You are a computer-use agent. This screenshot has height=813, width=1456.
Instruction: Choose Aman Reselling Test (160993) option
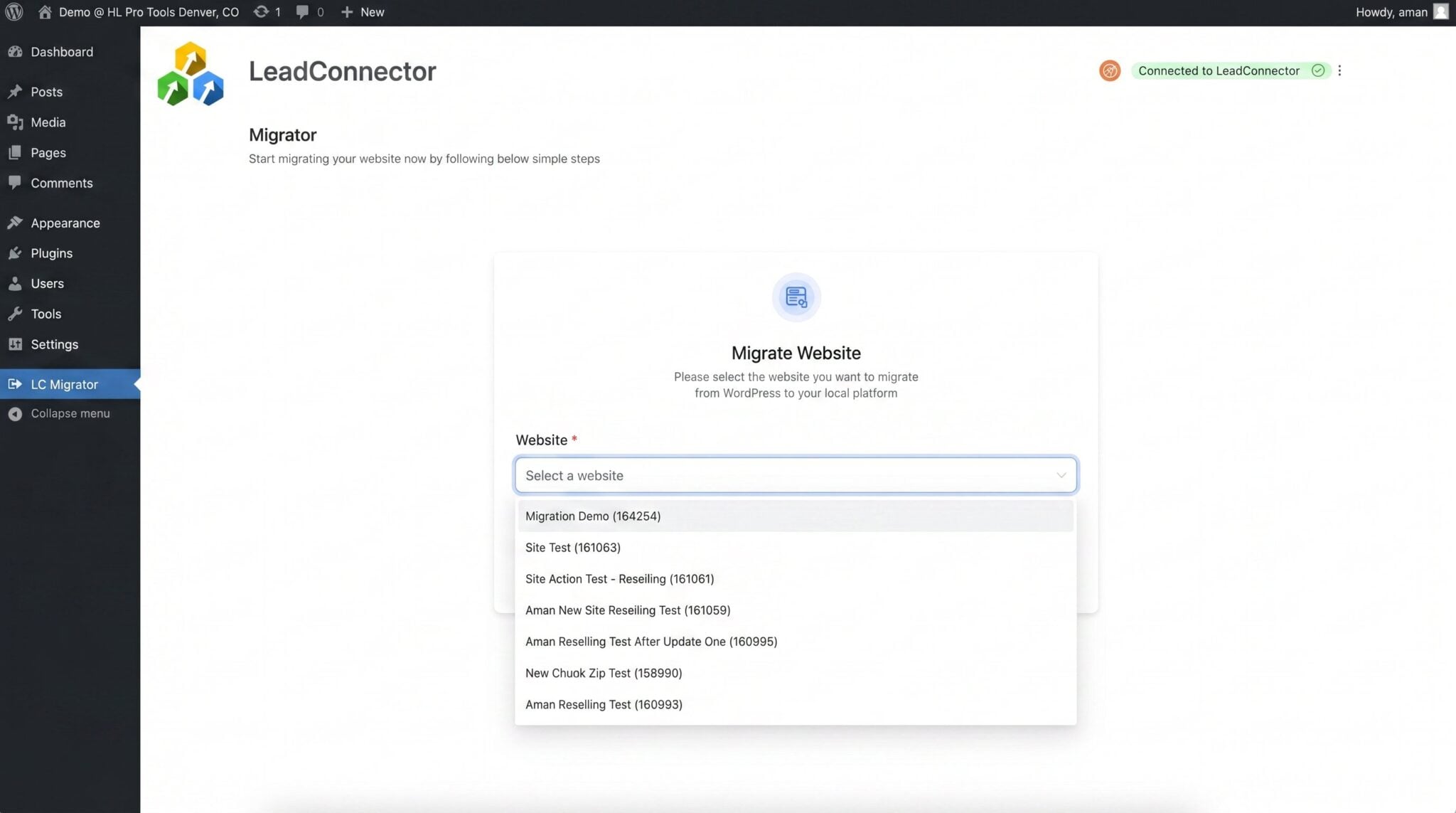796,704
